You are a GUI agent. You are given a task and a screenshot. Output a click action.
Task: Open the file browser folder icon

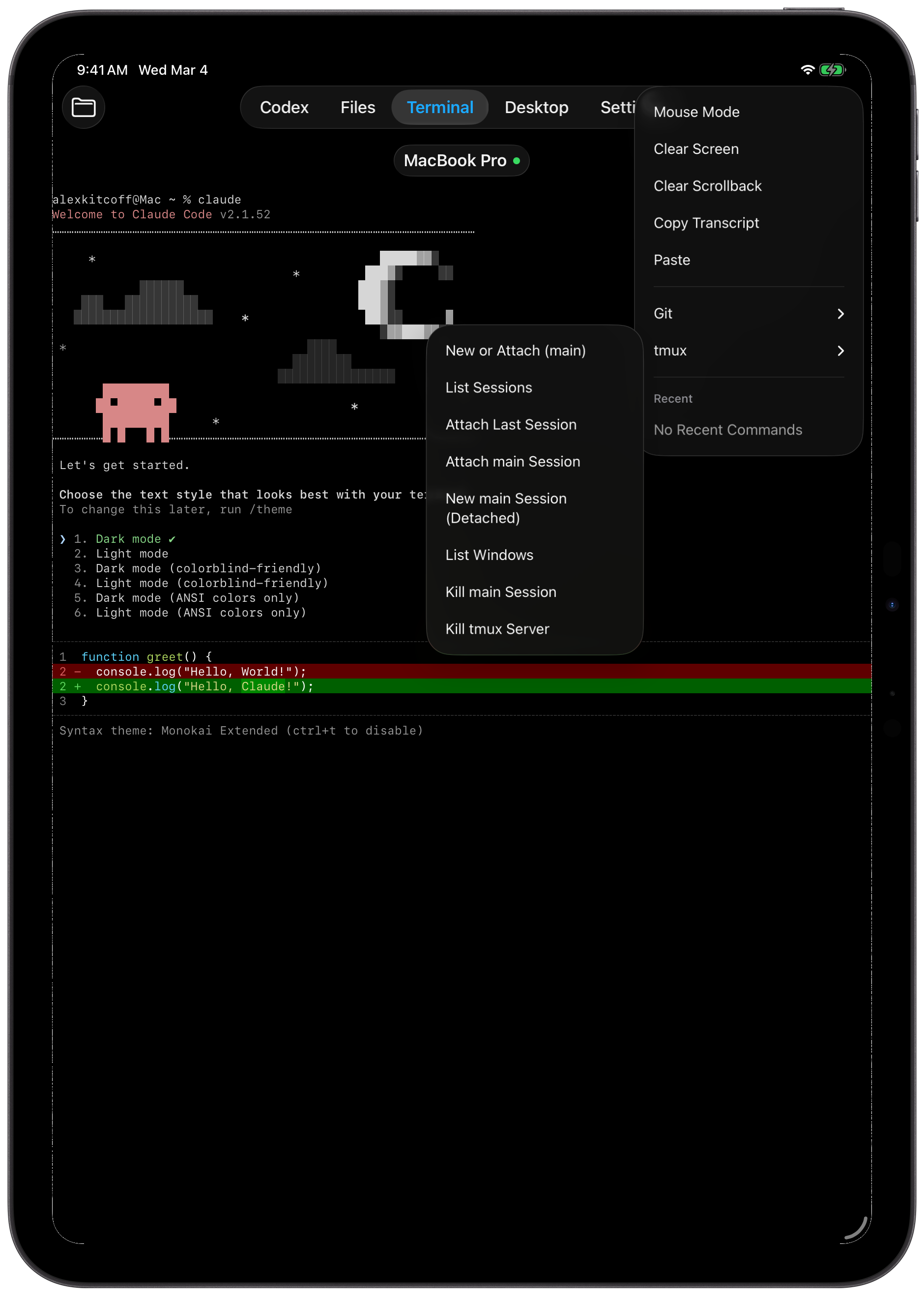(83, 107)
